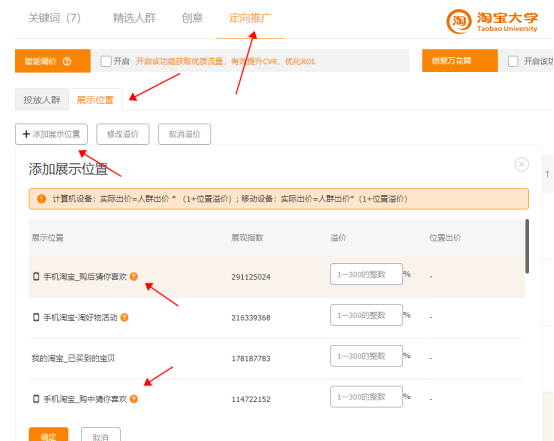Click the up arrow icon at the right edge
The image size is (554, 441).
pos(548,174)
